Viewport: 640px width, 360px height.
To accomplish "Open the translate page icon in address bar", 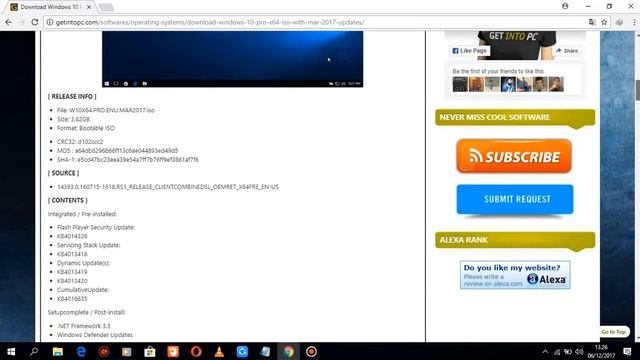I will coord(592,22).
